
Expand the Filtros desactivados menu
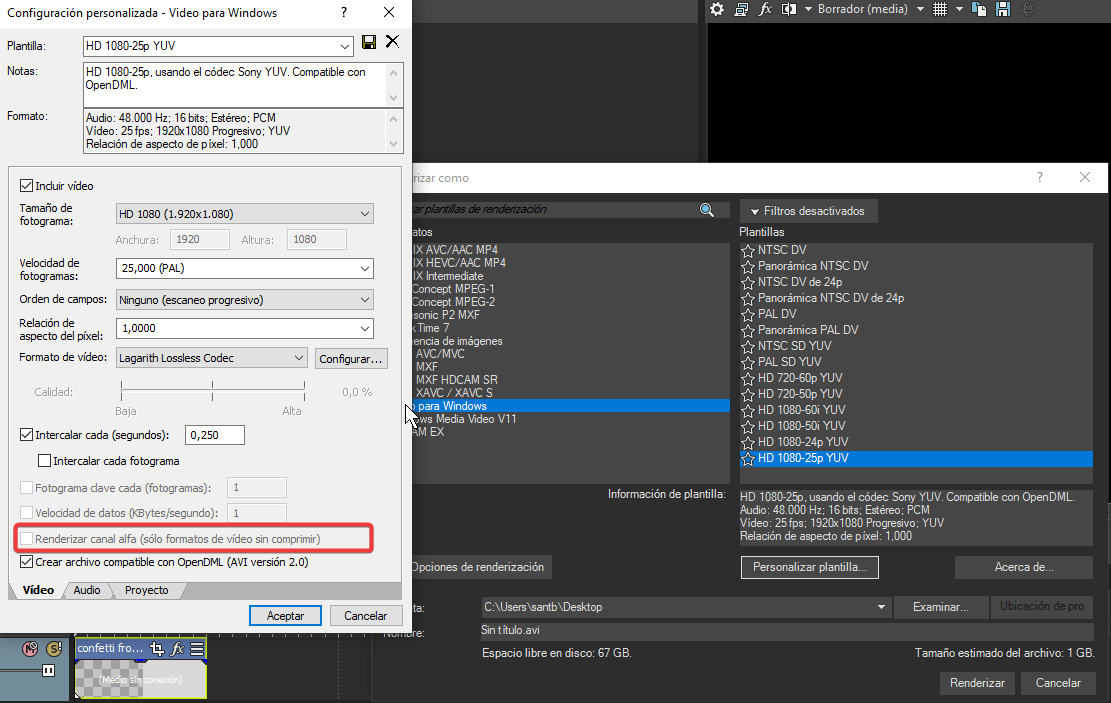pos(808,210)
